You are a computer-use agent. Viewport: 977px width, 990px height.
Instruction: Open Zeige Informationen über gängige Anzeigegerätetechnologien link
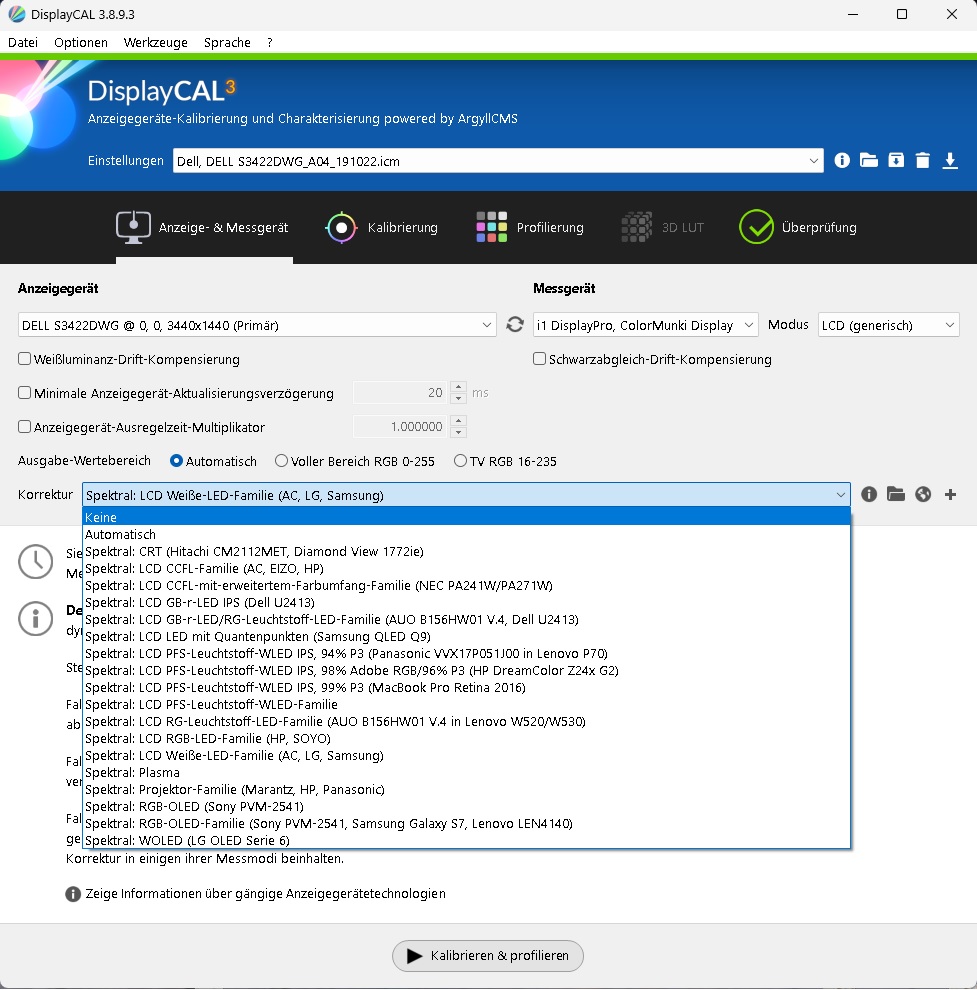pos(265,893)
